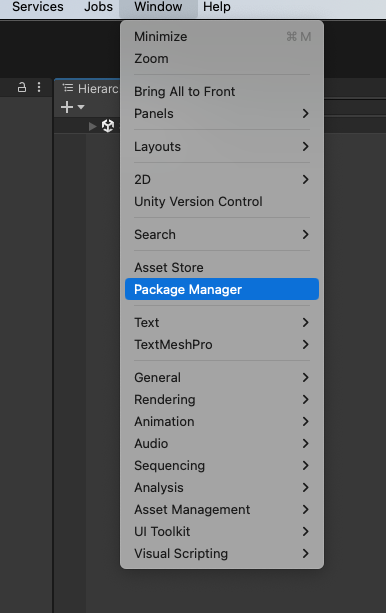Open the Services menu in menu bar

pos(38,7)
